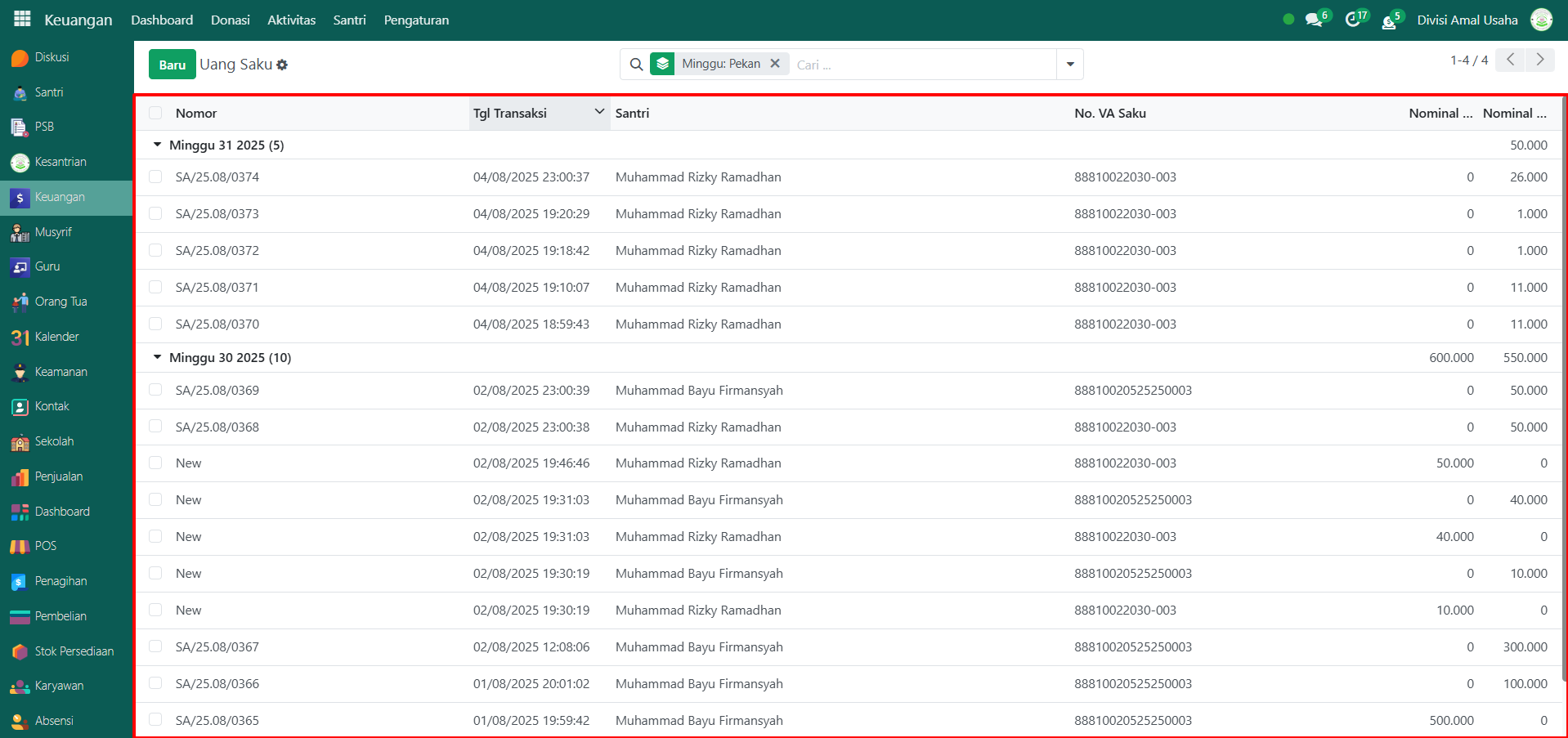Go to next page arrow

coord(1539,60)
